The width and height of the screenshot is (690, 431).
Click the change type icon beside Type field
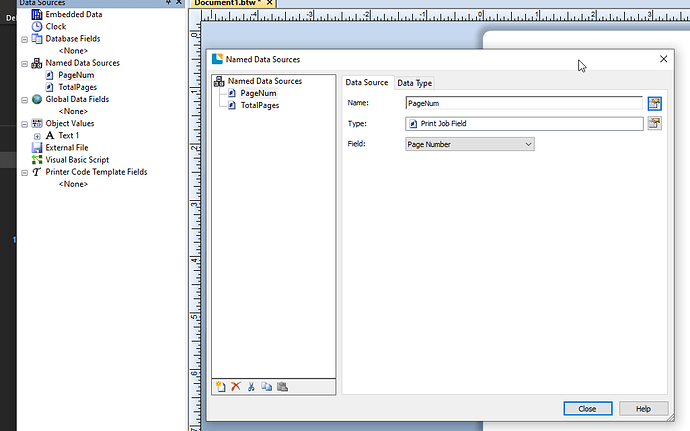[x=654, y=123]
